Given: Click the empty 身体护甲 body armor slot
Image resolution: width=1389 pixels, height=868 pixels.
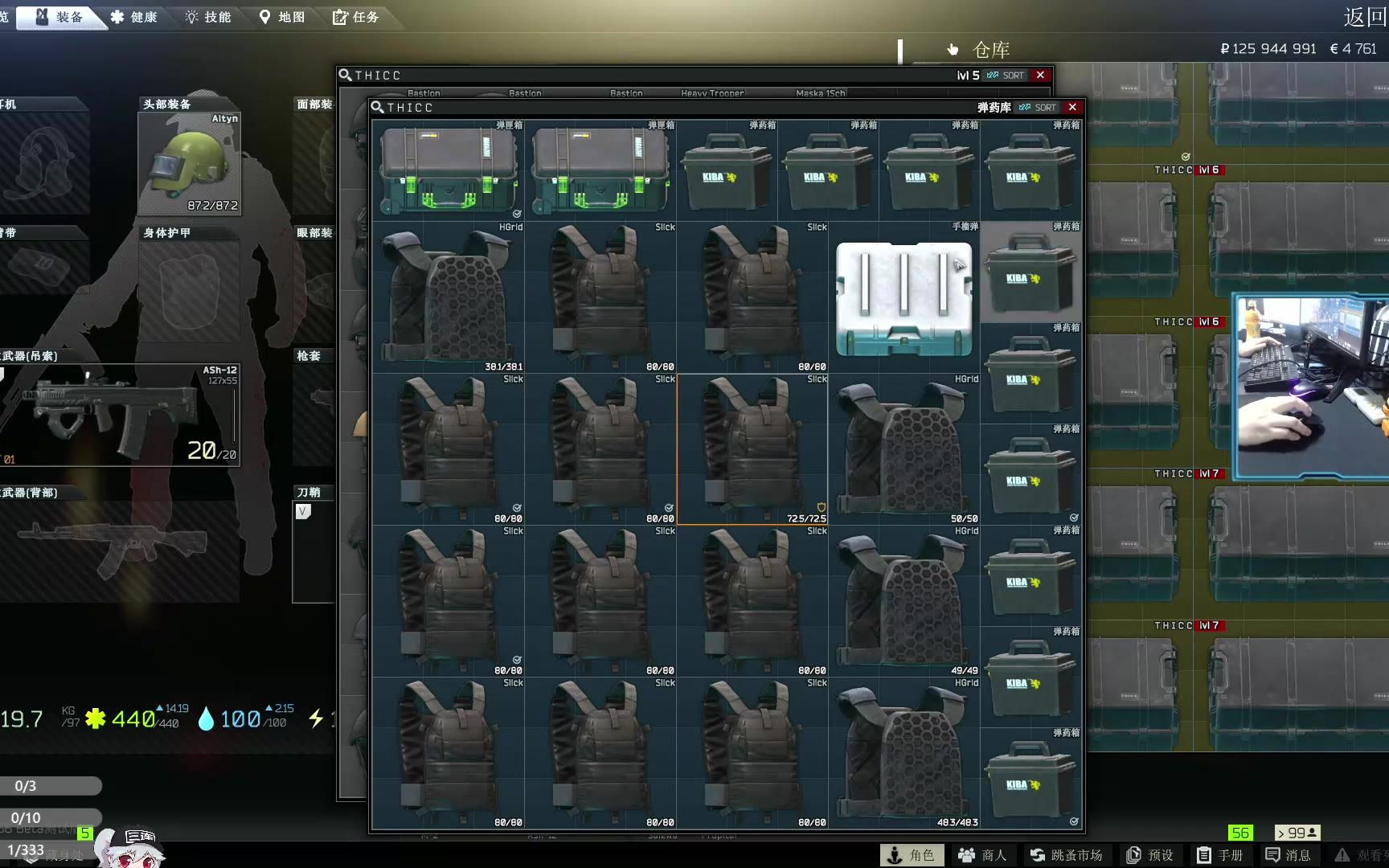Looking at the screenshot, I should 189,292.
